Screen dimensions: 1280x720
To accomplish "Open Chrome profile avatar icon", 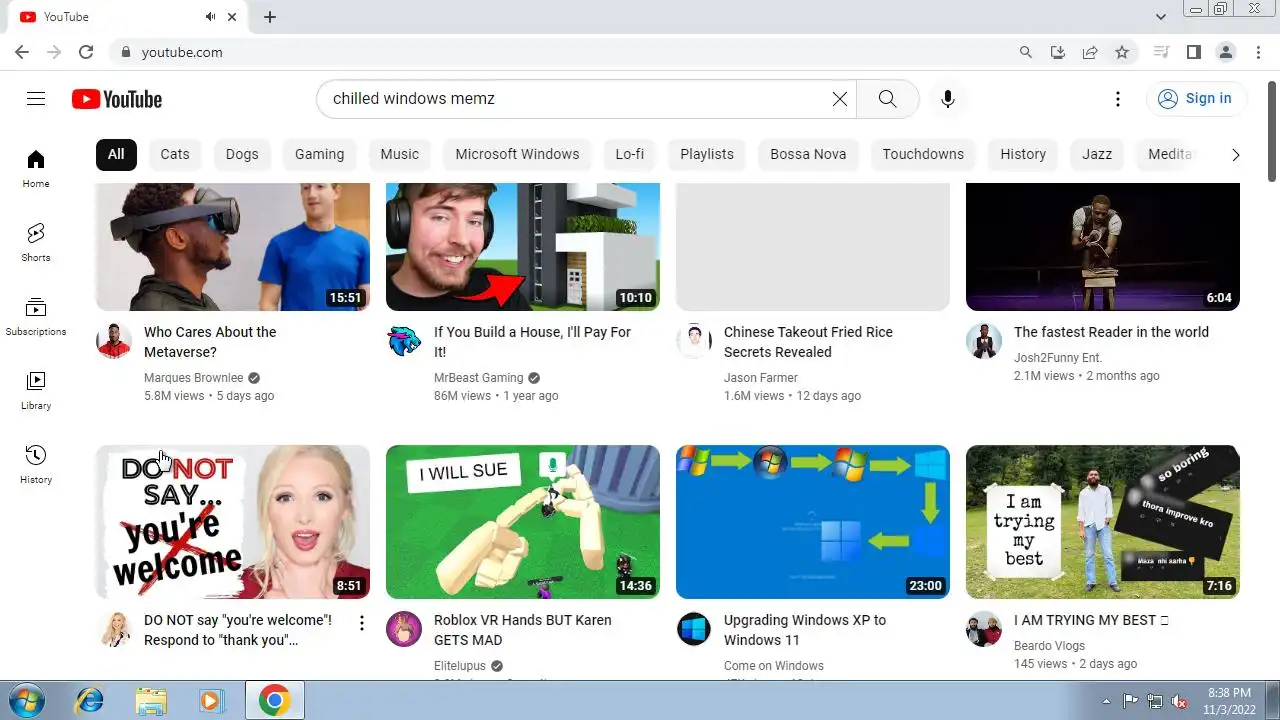I will [x=1225, y=52].
